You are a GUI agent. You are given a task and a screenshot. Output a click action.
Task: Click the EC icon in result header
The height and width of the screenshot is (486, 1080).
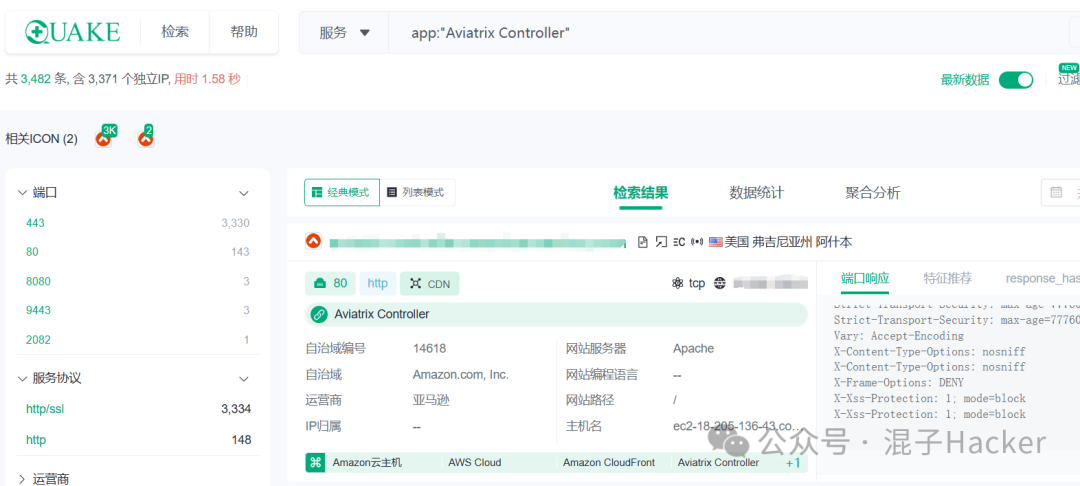[679, 242]
